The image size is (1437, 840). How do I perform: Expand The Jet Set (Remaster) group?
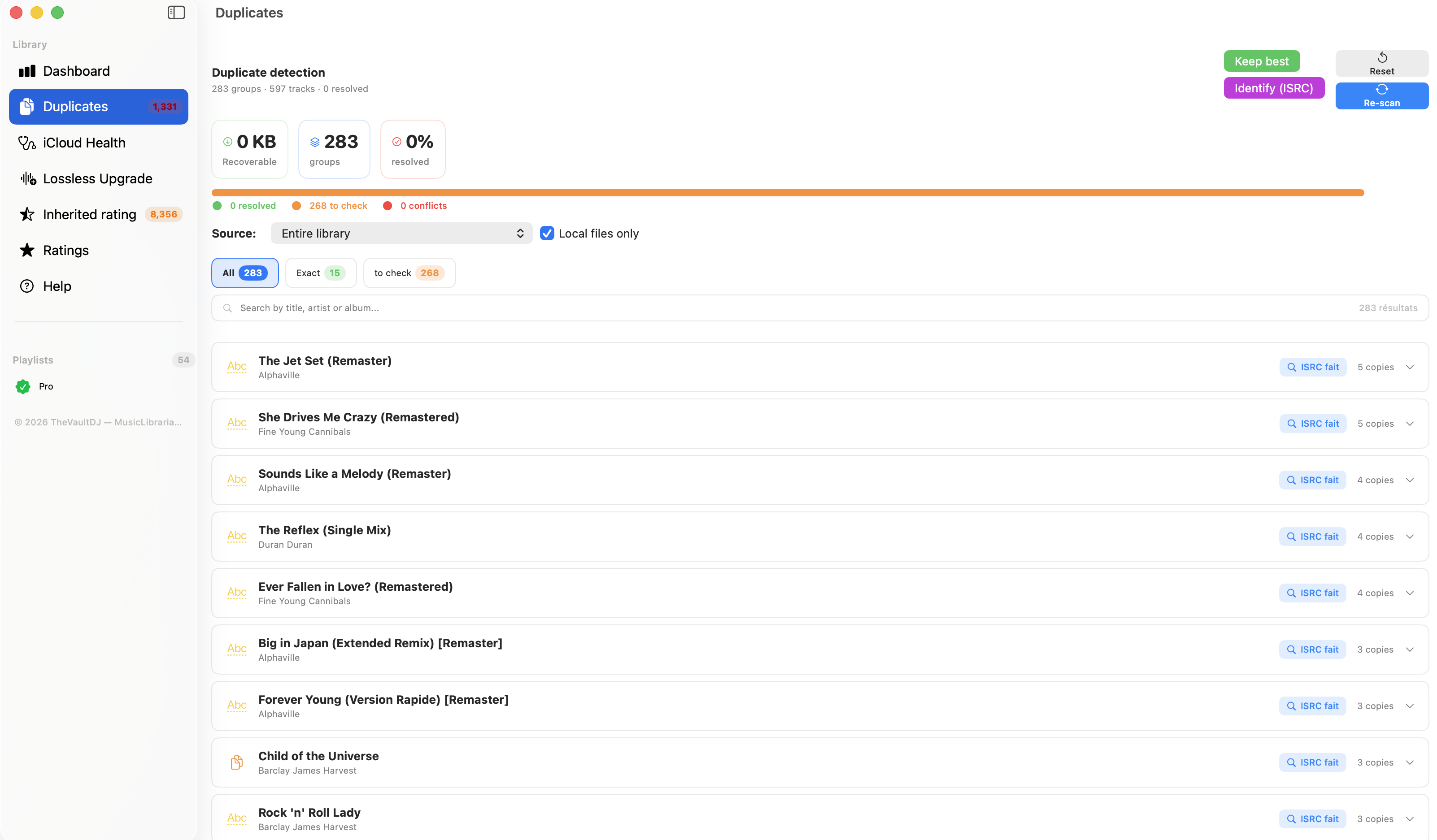(x=1409, y=367)
